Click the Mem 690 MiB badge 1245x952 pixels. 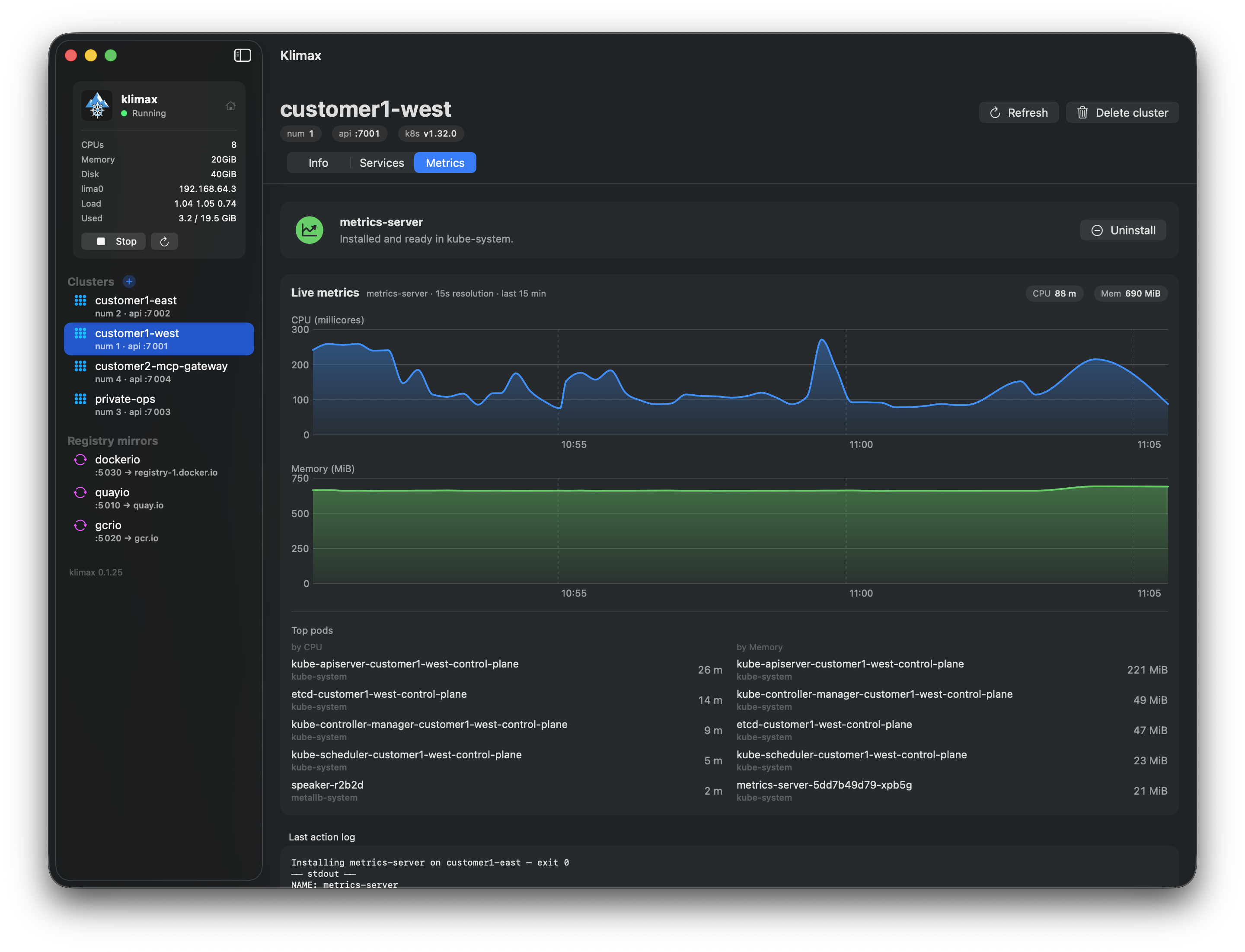click(x=1130, y=294)
